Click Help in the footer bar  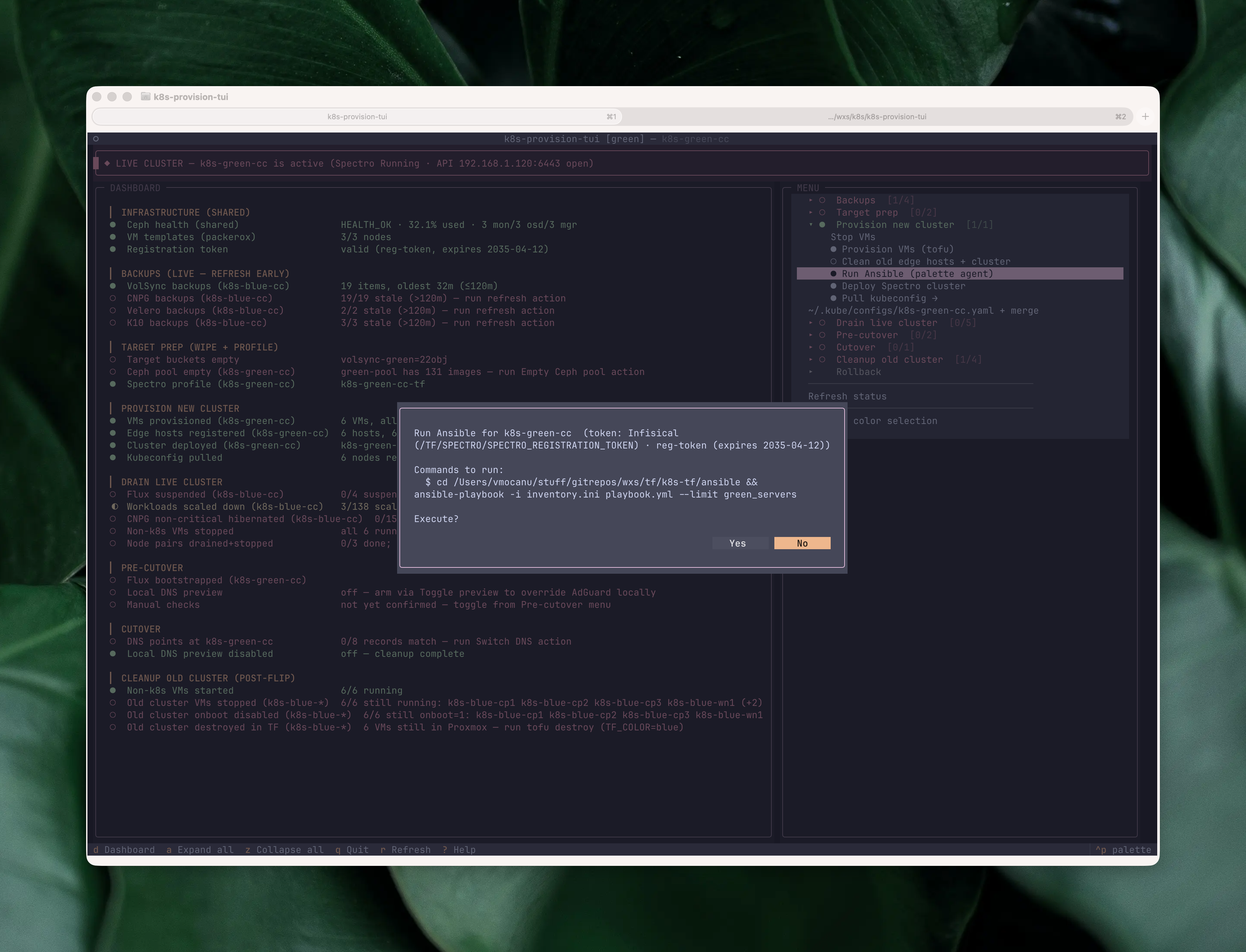point(459,849)
